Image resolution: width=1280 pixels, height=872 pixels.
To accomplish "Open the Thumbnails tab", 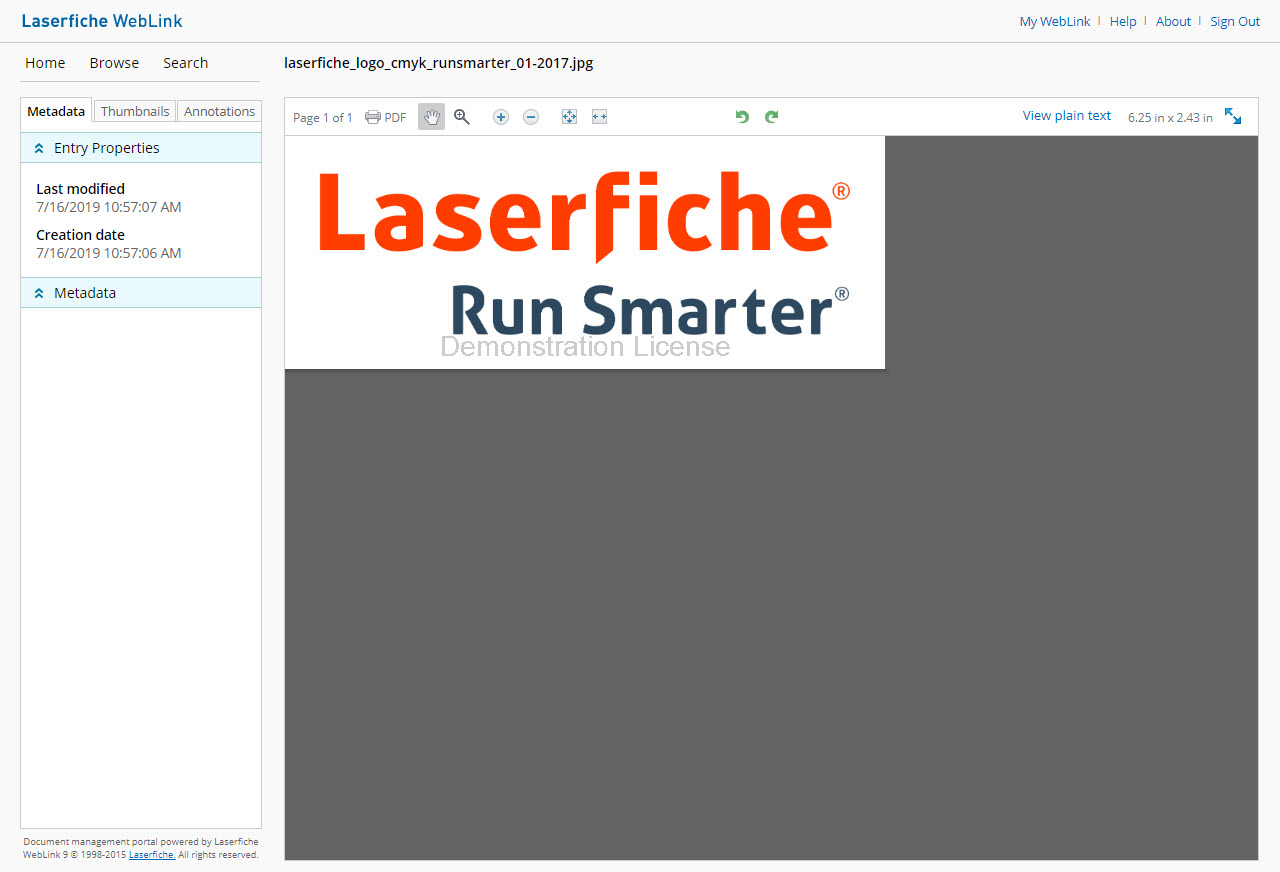I will pyautogui.click(x=135, y=111).
